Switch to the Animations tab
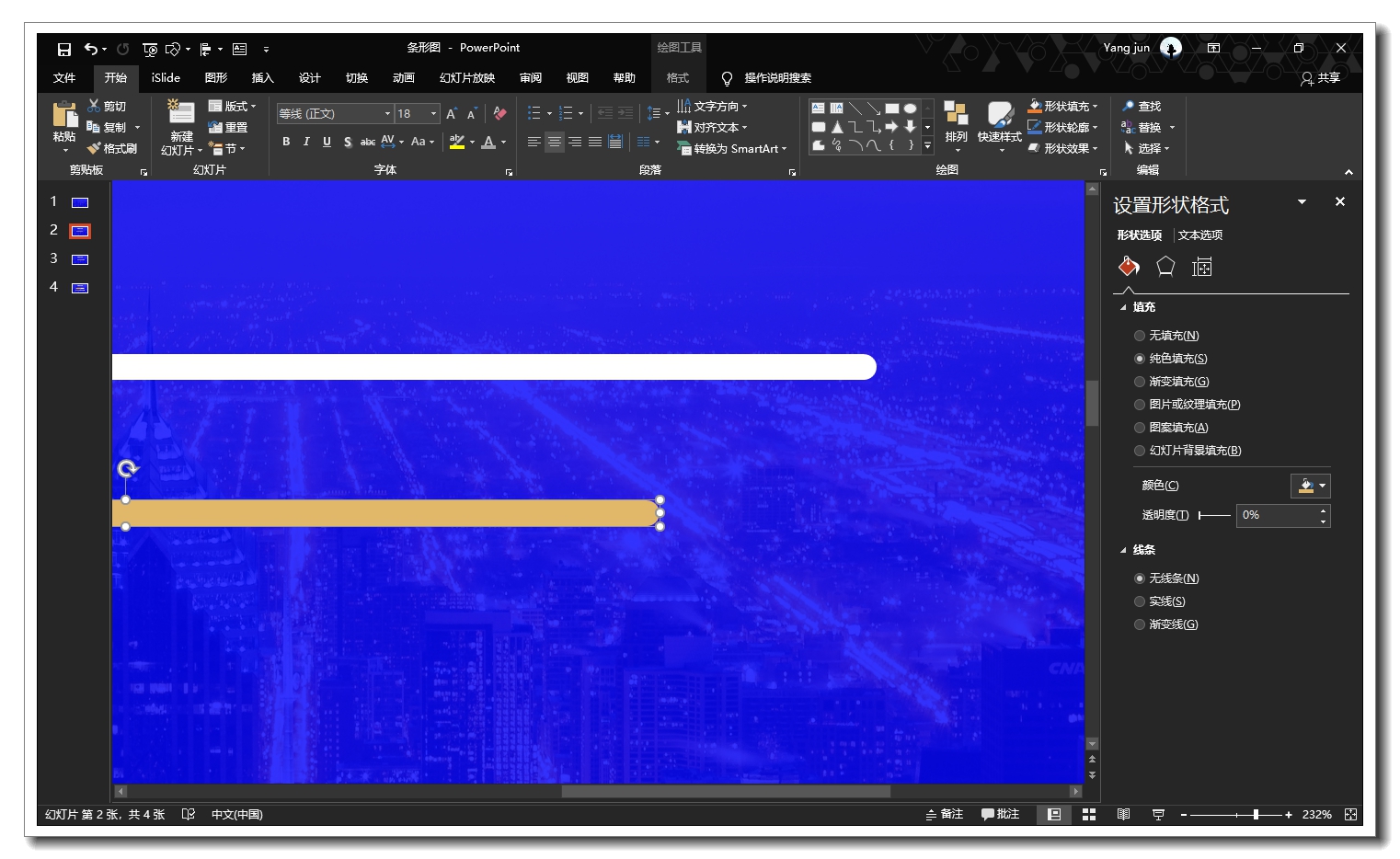Image resolution: width=1400 pixels, height=859 pixels. (403, 78)
